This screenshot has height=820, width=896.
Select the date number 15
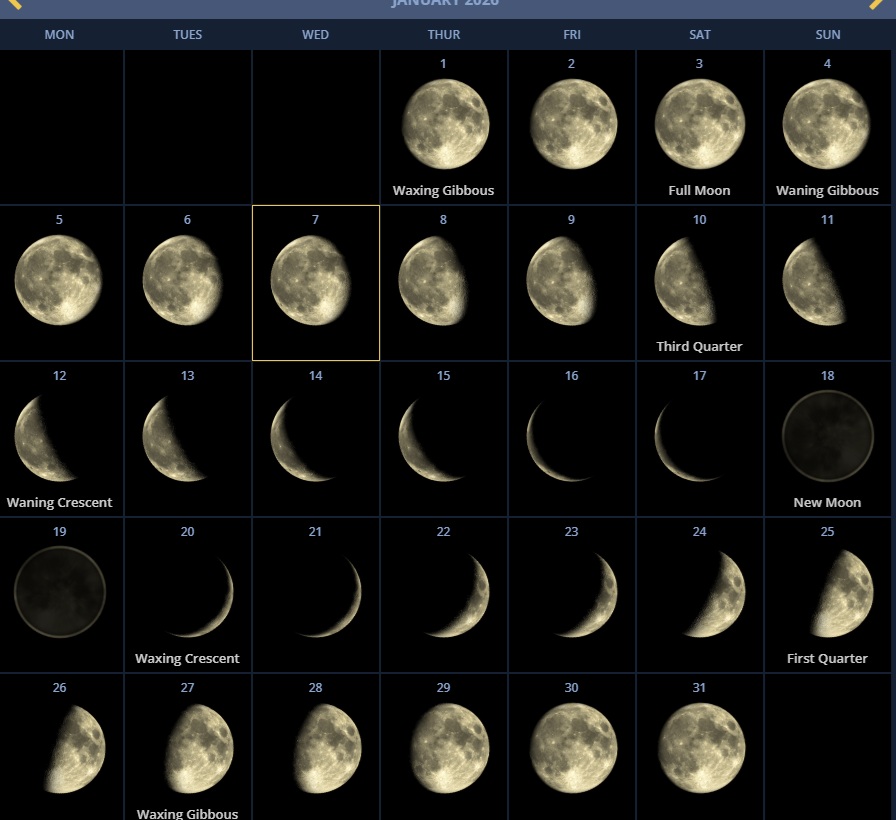443,376
